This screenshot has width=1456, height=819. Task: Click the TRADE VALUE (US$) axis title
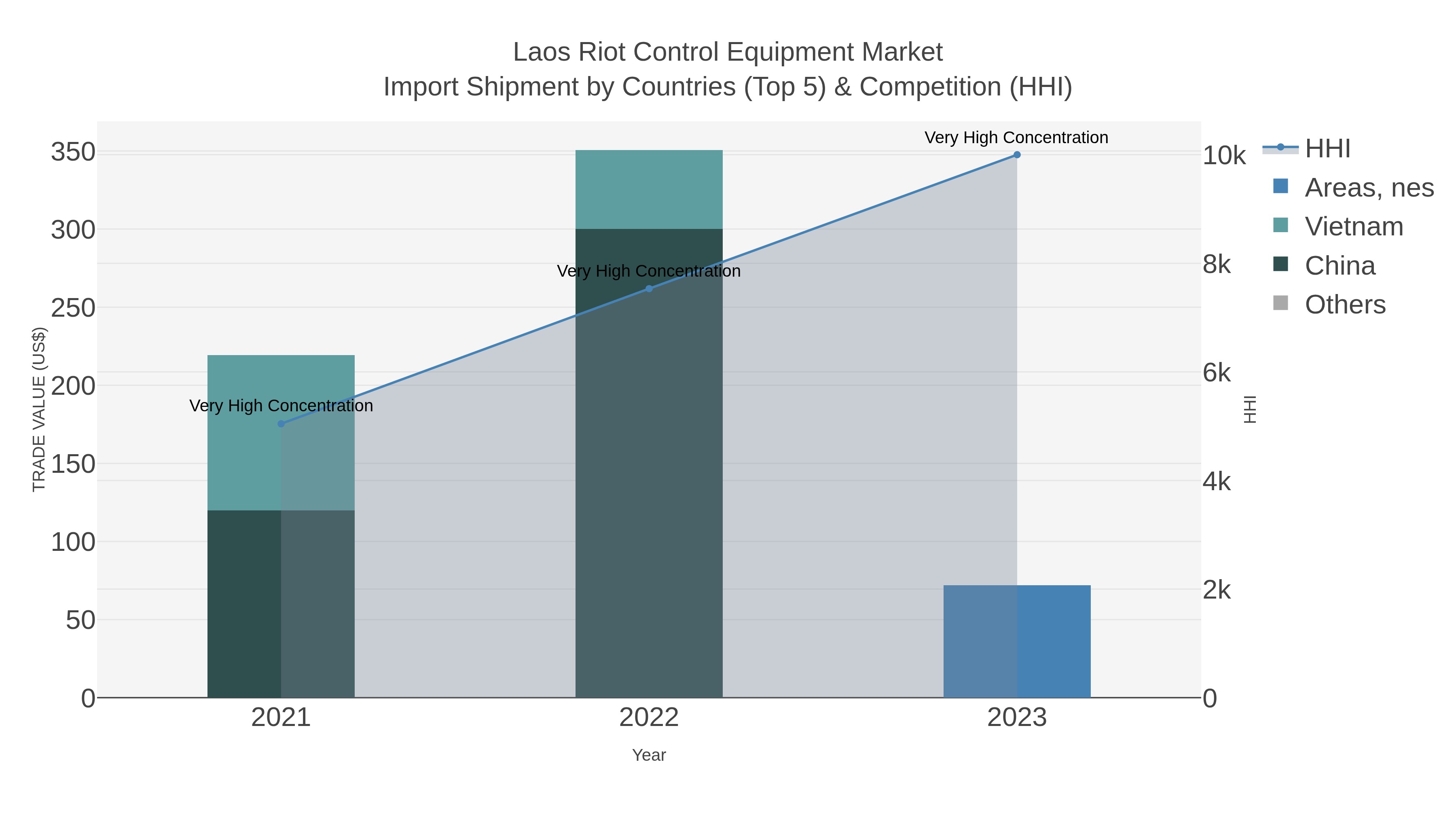tap(39, 409)
